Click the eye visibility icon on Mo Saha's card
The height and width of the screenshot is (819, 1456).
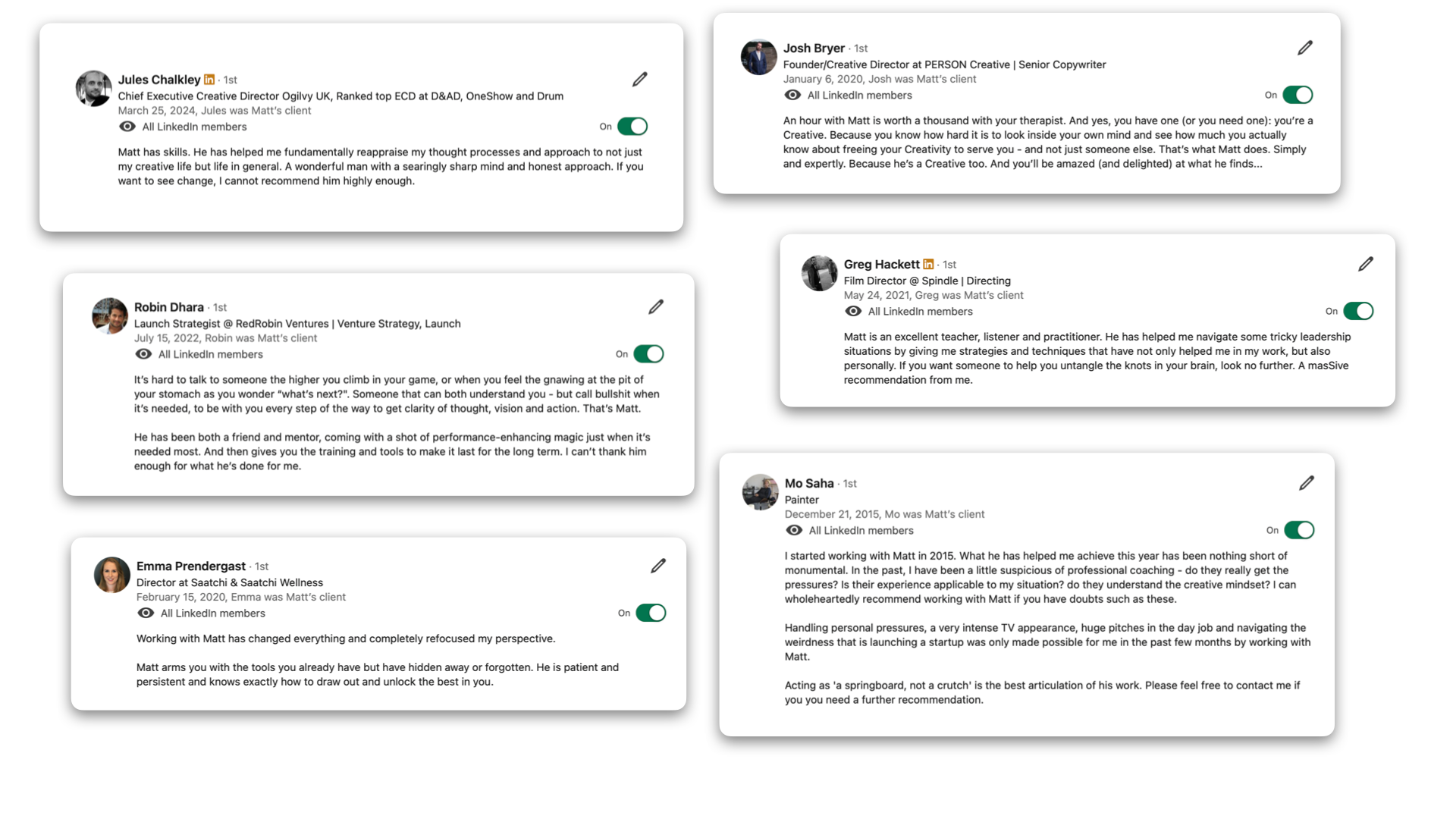coord(794,530)
